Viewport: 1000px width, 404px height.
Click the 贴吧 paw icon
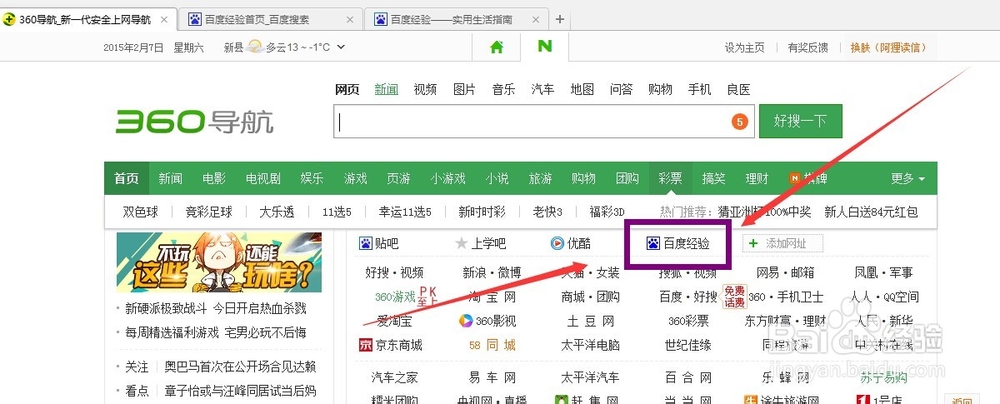365,243
